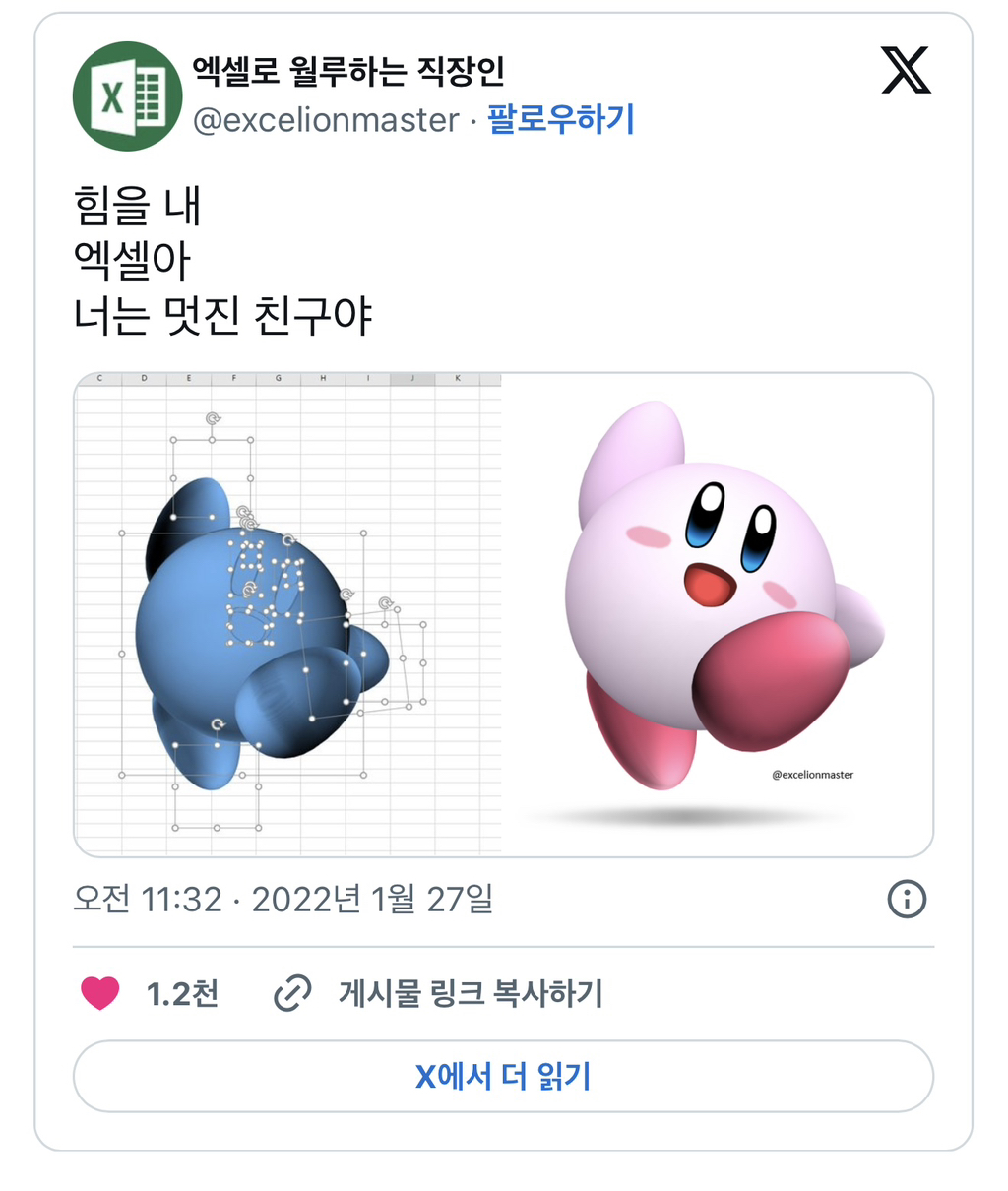Like the post with the pink heart
The width and height of the screenshot is (1008, 1191).
pos(99,993)
